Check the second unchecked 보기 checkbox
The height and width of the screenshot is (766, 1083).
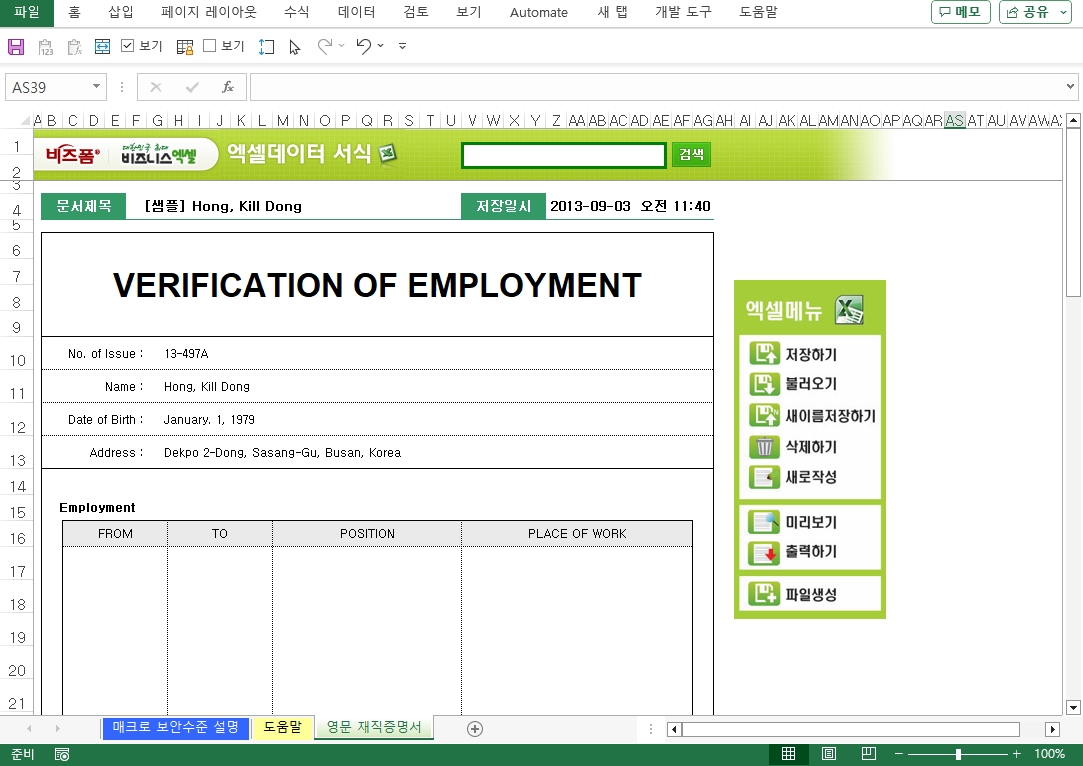coord(209,46)
